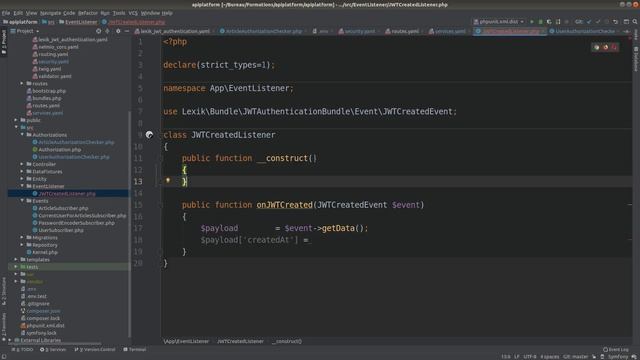640x360 pixels.
Task: Click the intention light bulb on line 13
Action: click(x=168, y=180)
